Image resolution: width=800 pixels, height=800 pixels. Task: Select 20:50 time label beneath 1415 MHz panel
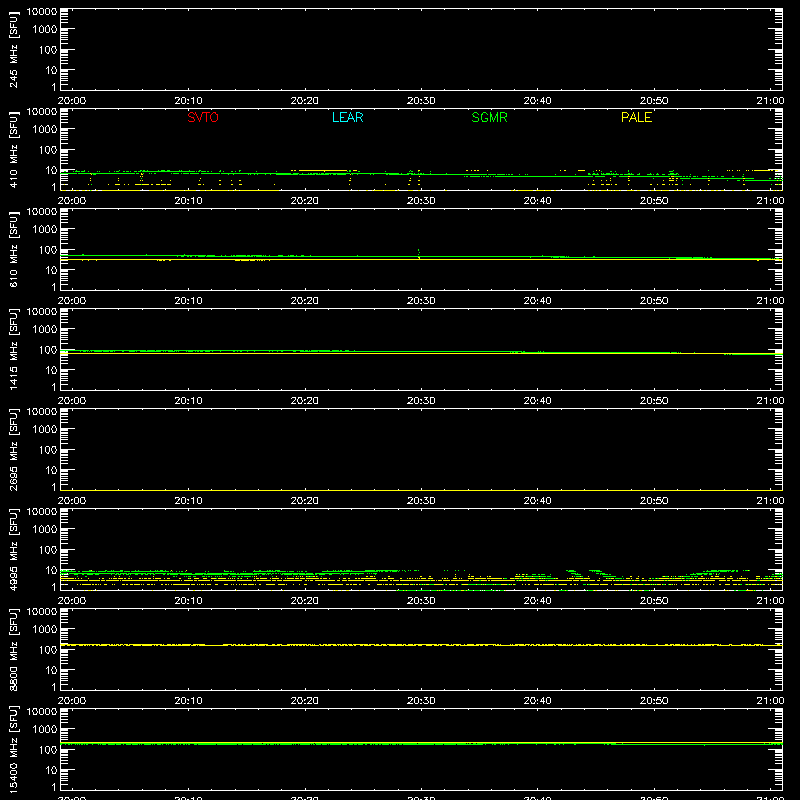[654, 401]
